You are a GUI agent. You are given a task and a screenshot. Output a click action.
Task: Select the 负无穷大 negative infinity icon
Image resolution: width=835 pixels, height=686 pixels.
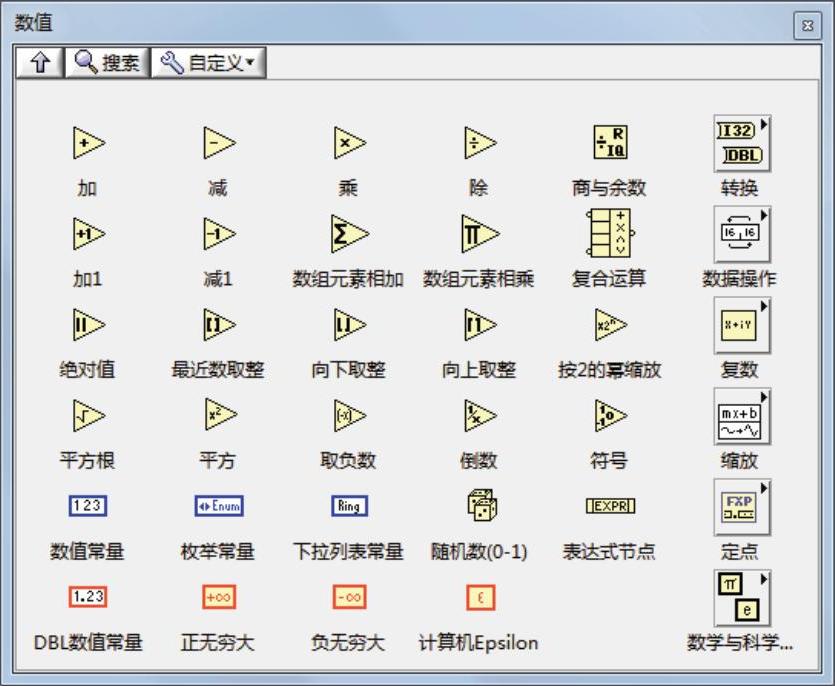(349, 597)
